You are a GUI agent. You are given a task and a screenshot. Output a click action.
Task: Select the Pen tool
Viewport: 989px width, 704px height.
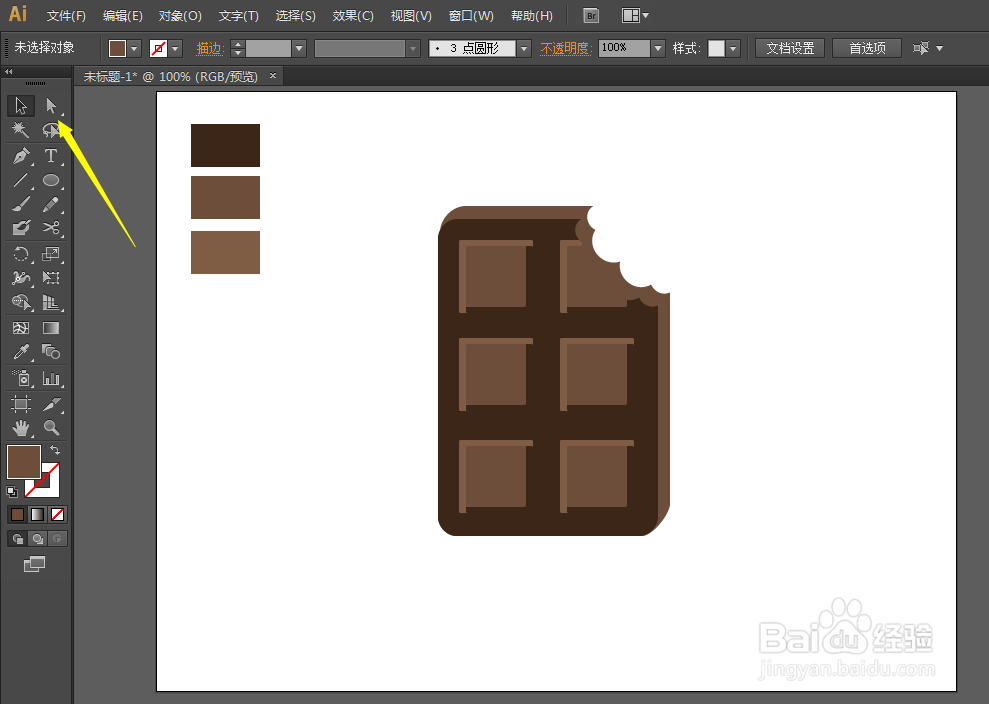click(21, 156)
